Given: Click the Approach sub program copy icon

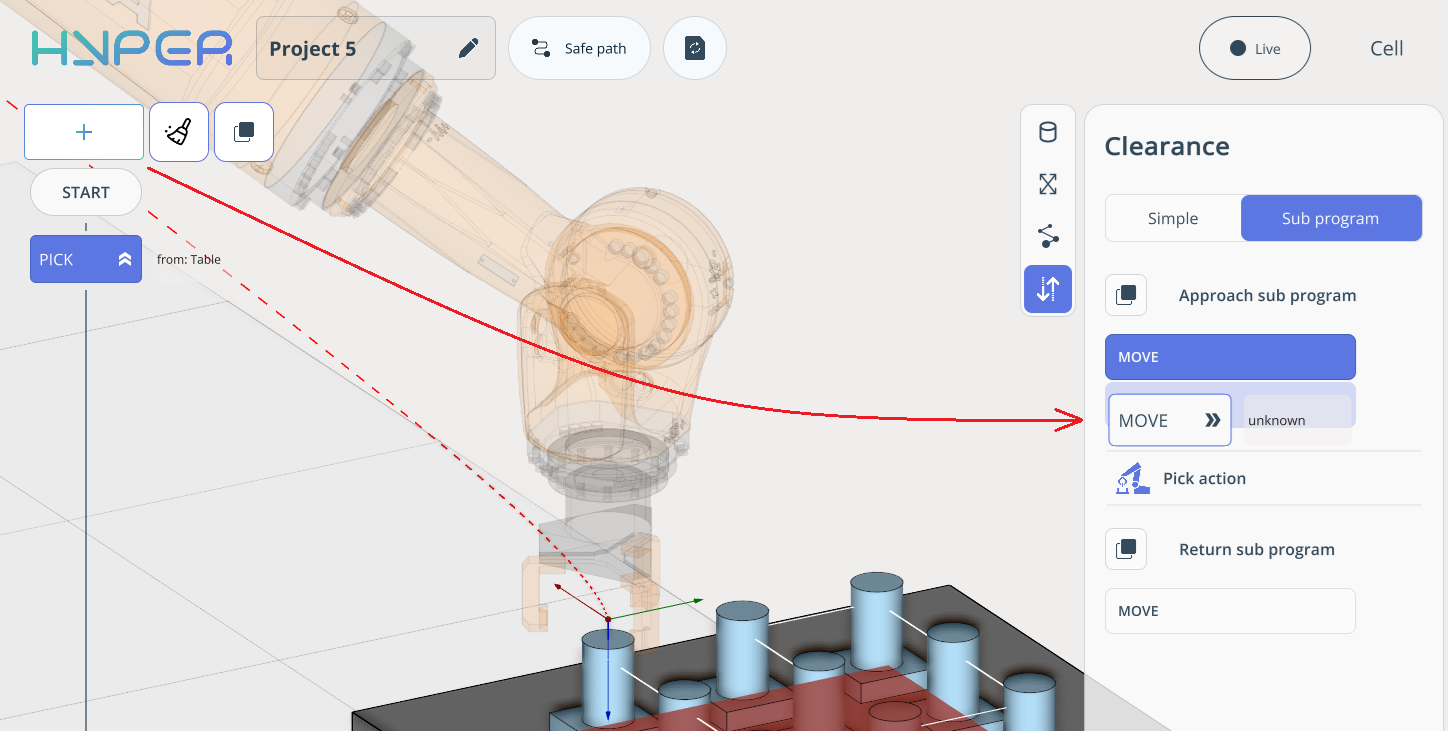Looking at the screenshot, I should pyautogui.click(x=1126, y=295).
